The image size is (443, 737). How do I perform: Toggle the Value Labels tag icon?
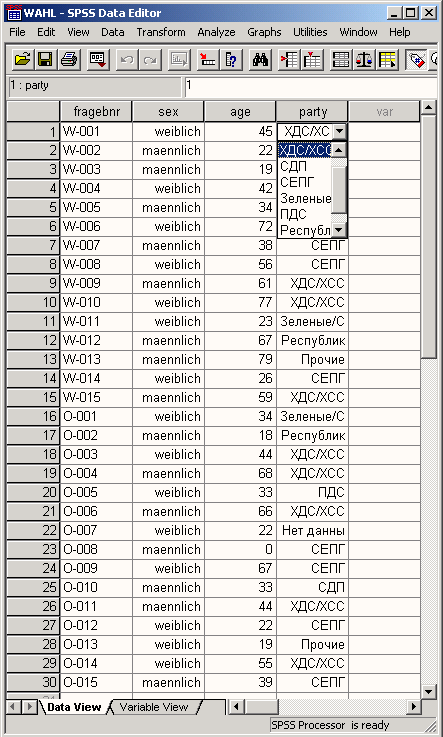417,60
